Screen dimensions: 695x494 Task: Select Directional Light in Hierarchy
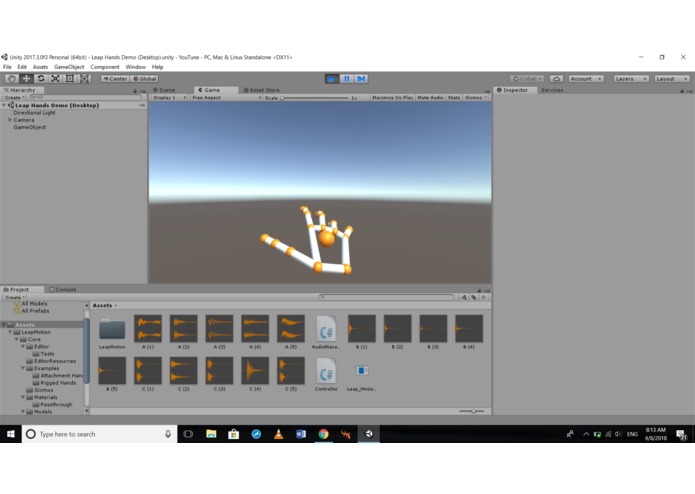coord(35,113)
